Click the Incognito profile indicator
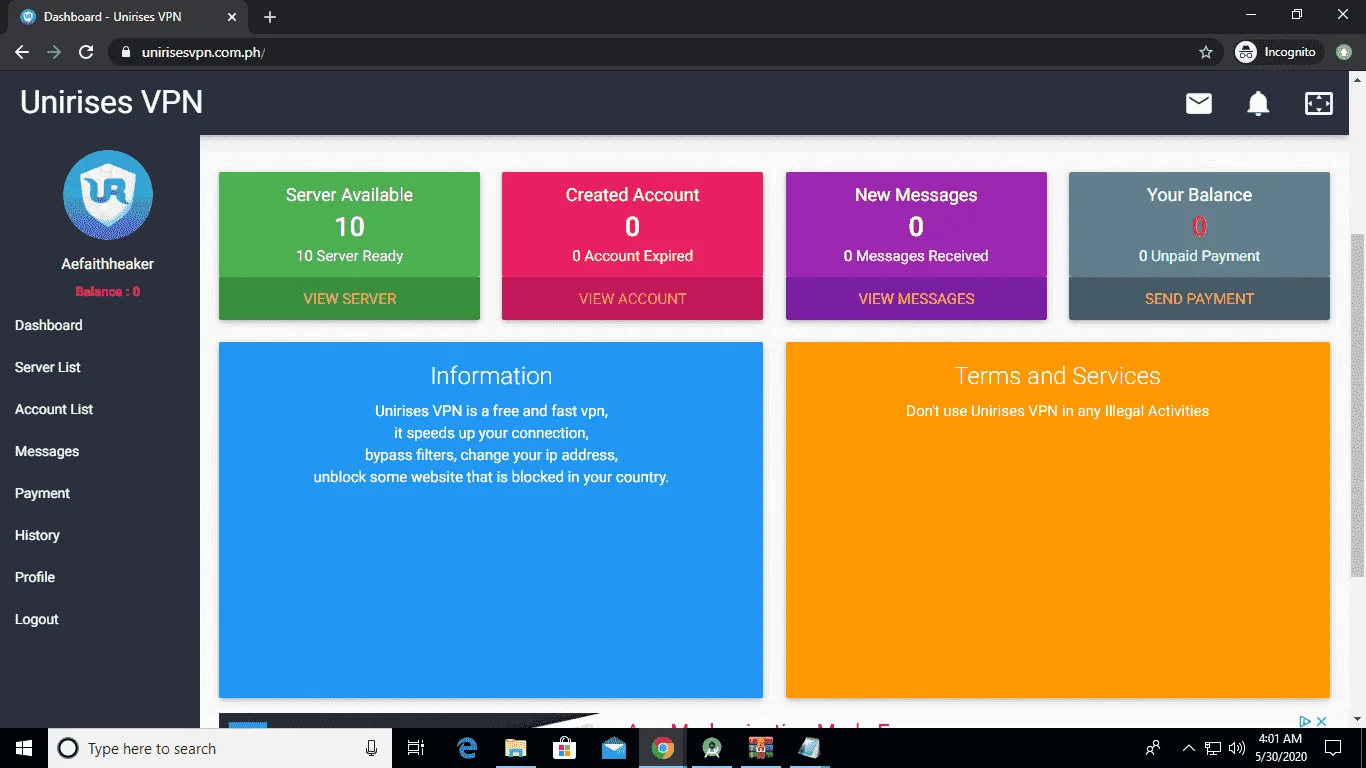 (1279, 52)
